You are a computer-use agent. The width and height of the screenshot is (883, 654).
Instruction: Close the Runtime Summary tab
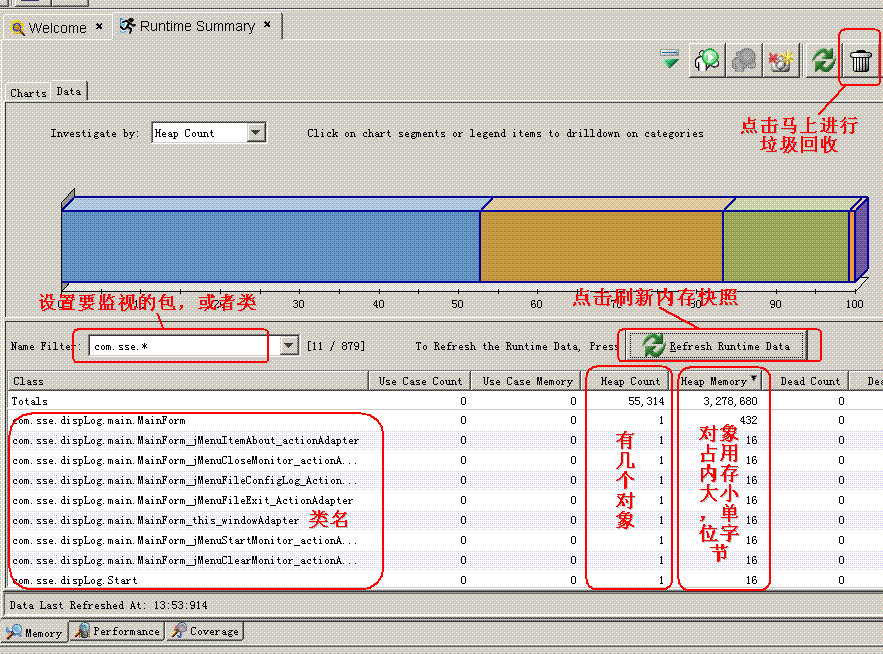pyautogui.click(x=267, y=26)
